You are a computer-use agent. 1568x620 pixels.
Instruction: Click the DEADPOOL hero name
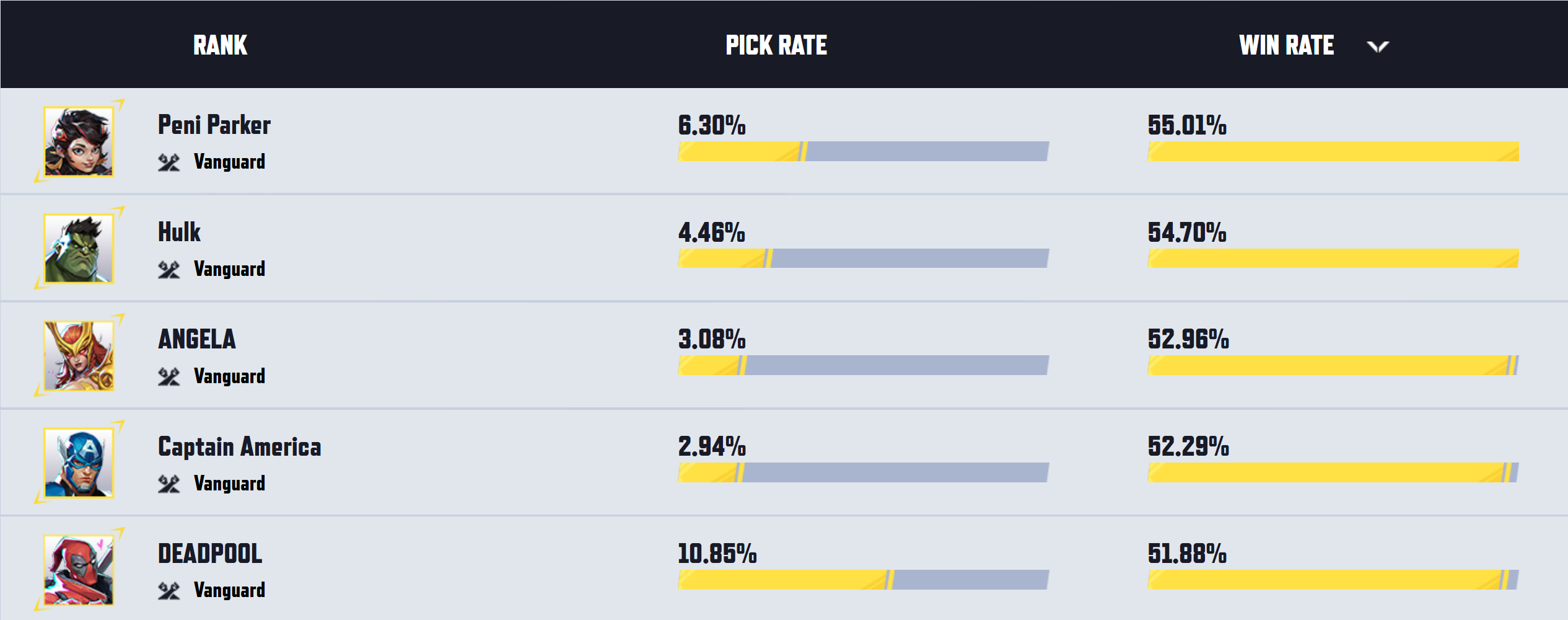pyautogui.click(x=210, y=554)
